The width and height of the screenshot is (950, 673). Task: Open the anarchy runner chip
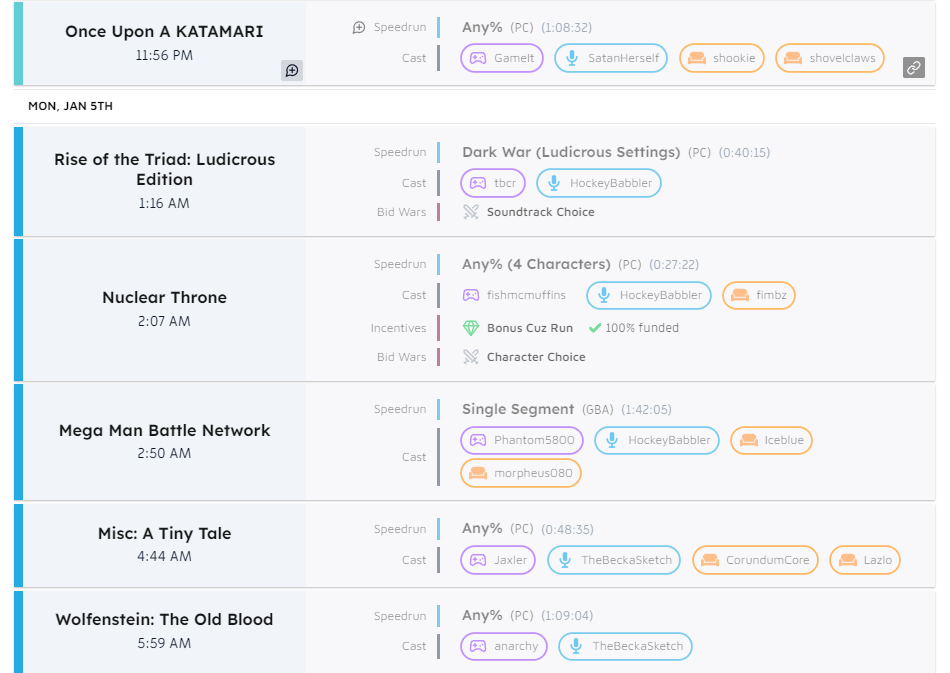click(504, 646)
